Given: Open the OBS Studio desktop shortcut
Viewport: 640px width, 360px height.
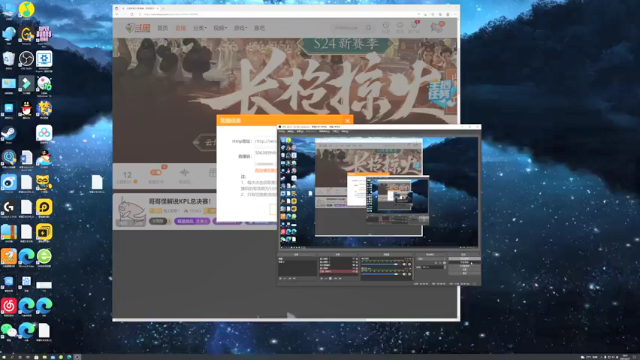Looking at the screenshot, I should pyautogui.click(x=27, y=59).
